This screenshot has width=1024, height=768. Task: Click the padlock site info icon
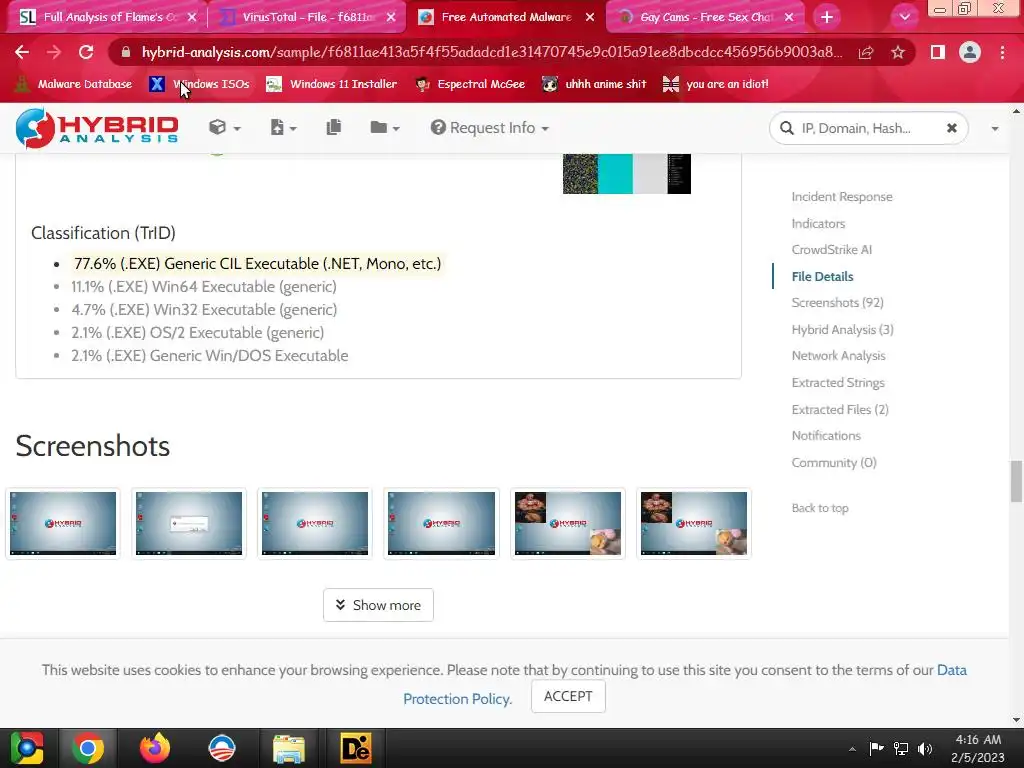pyautogui.click(x=126, y=52)
